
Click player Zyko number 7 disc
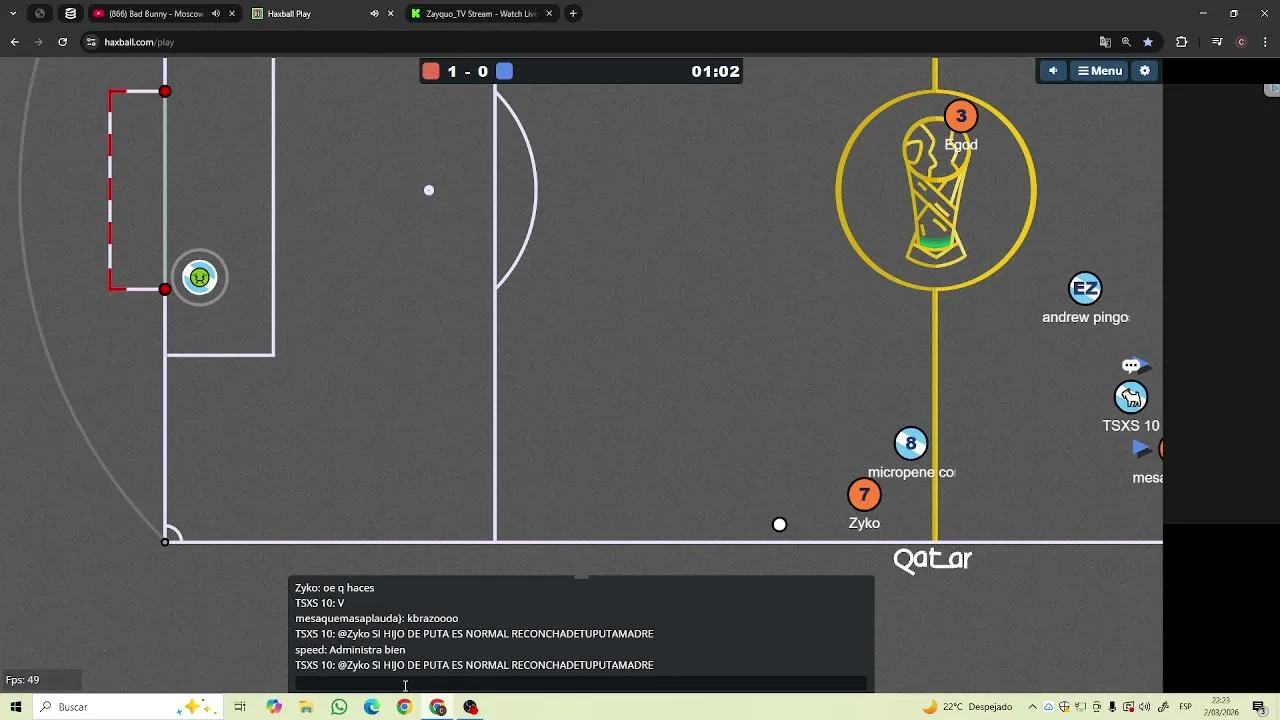864,494
